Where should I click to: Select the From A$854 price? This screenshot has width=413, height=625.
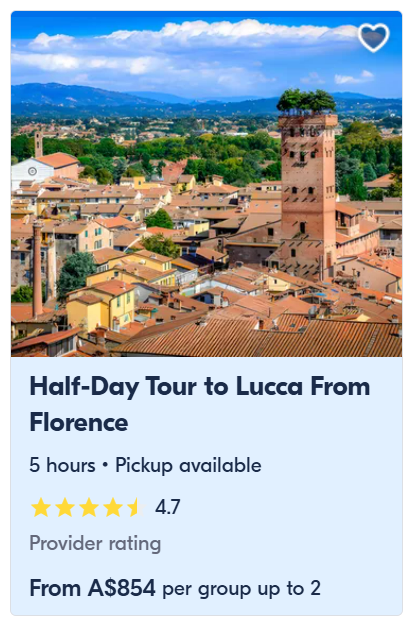tap(92, 588)
